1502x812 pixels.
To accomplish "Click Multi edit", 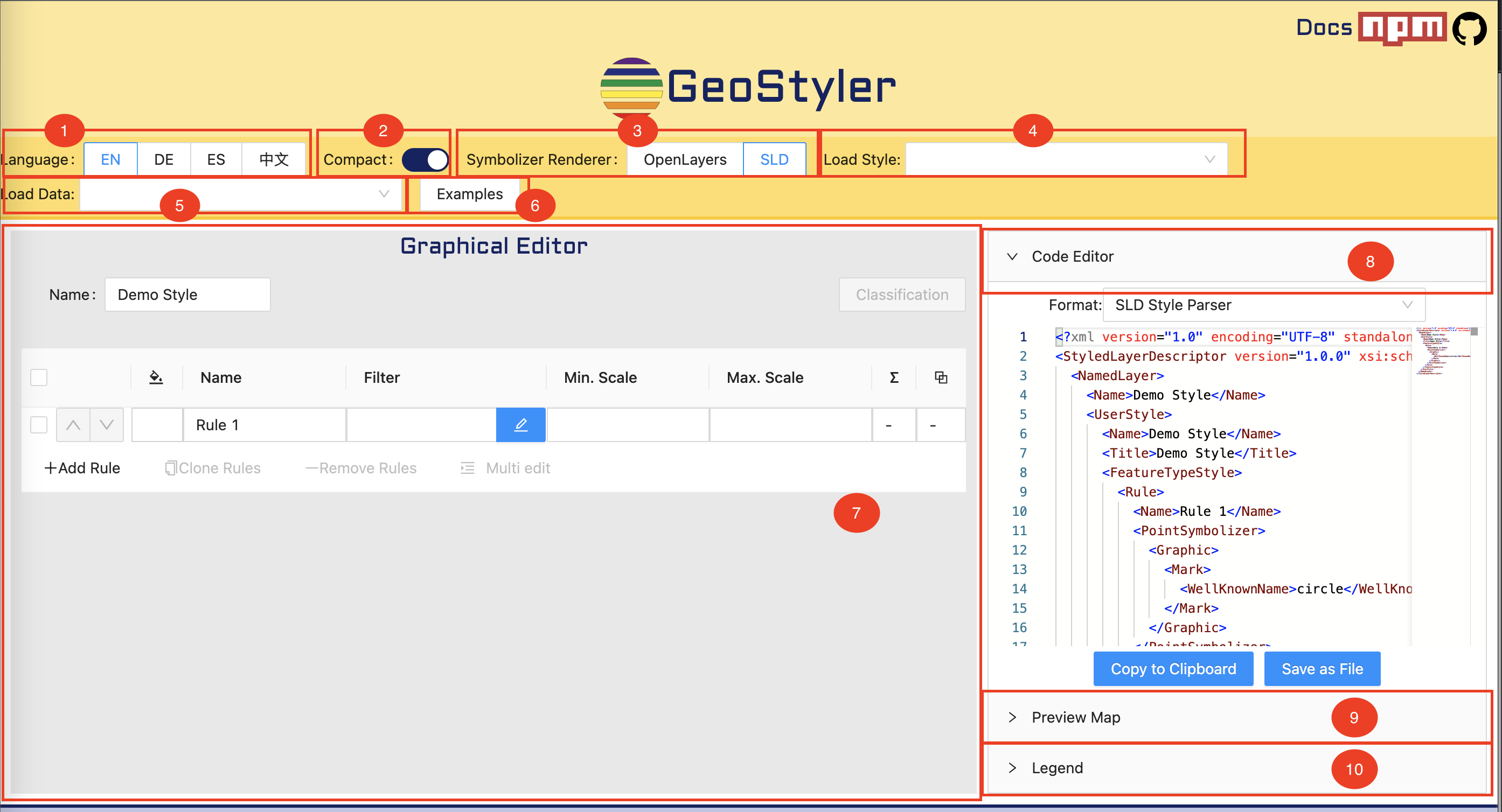I will [505, 468].
